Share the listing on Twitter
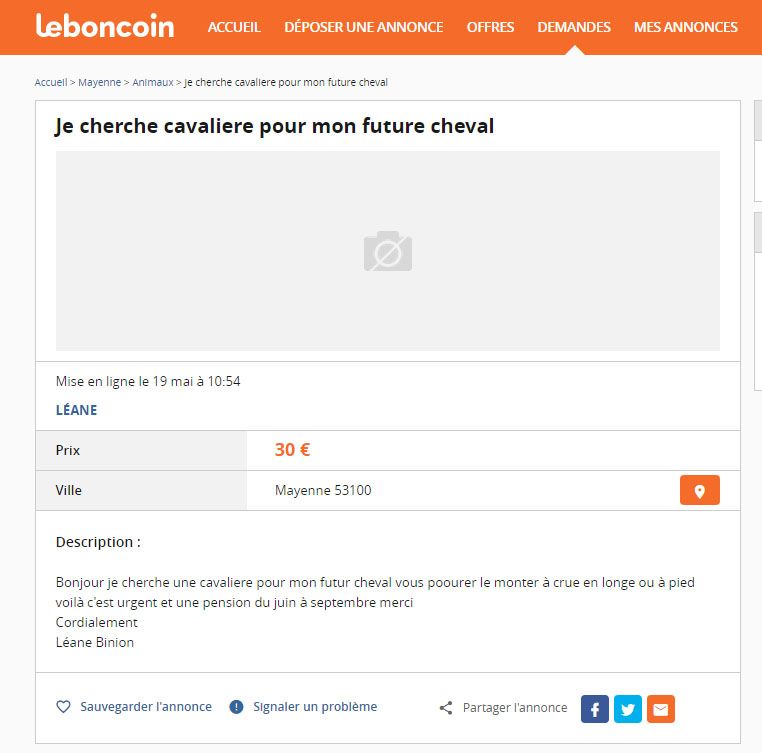Image resolution: width=762 pixels, height=753 pixels. pyautogui.click(x=628, y=709)
